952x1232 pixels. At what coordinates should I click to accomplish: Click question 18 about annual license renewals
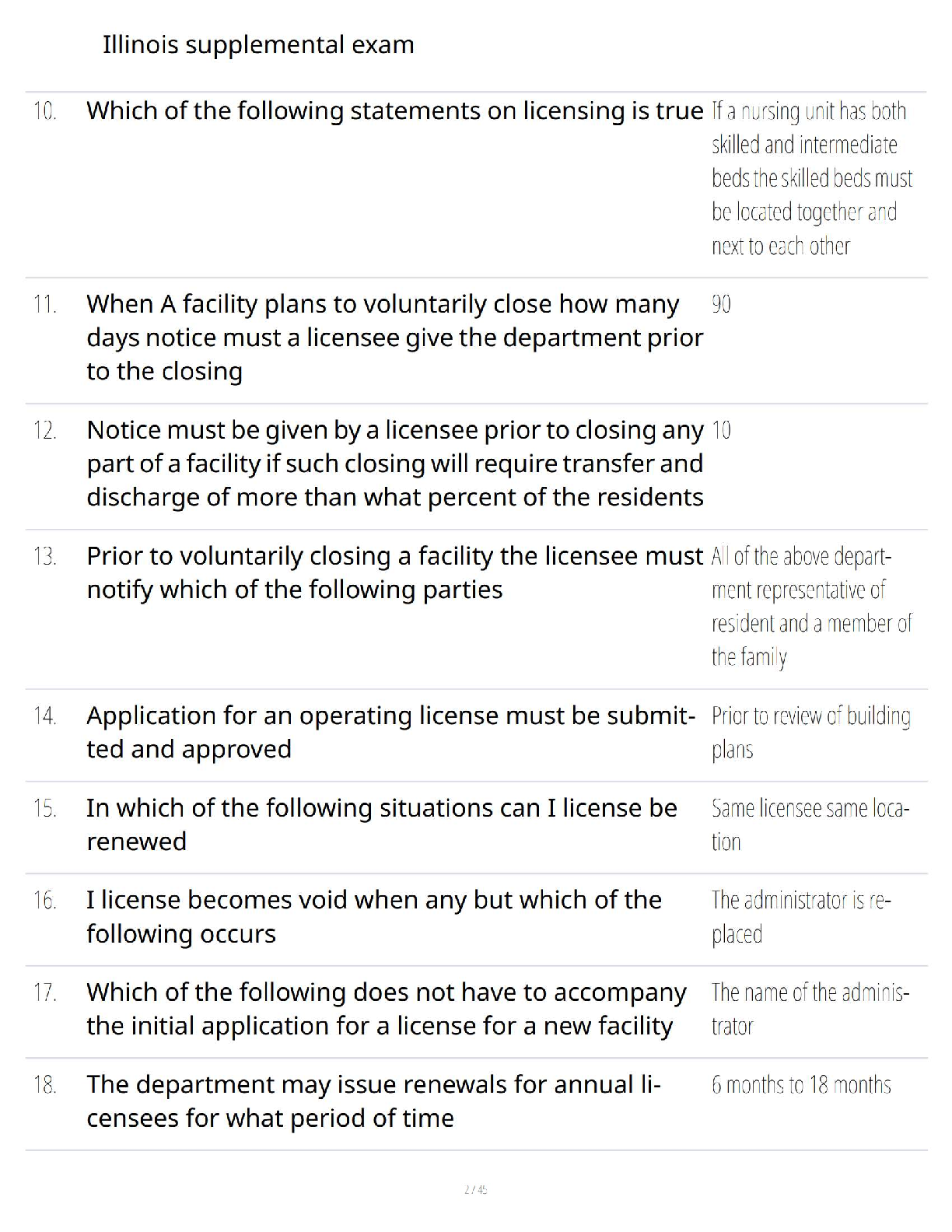click(373, 1101)
